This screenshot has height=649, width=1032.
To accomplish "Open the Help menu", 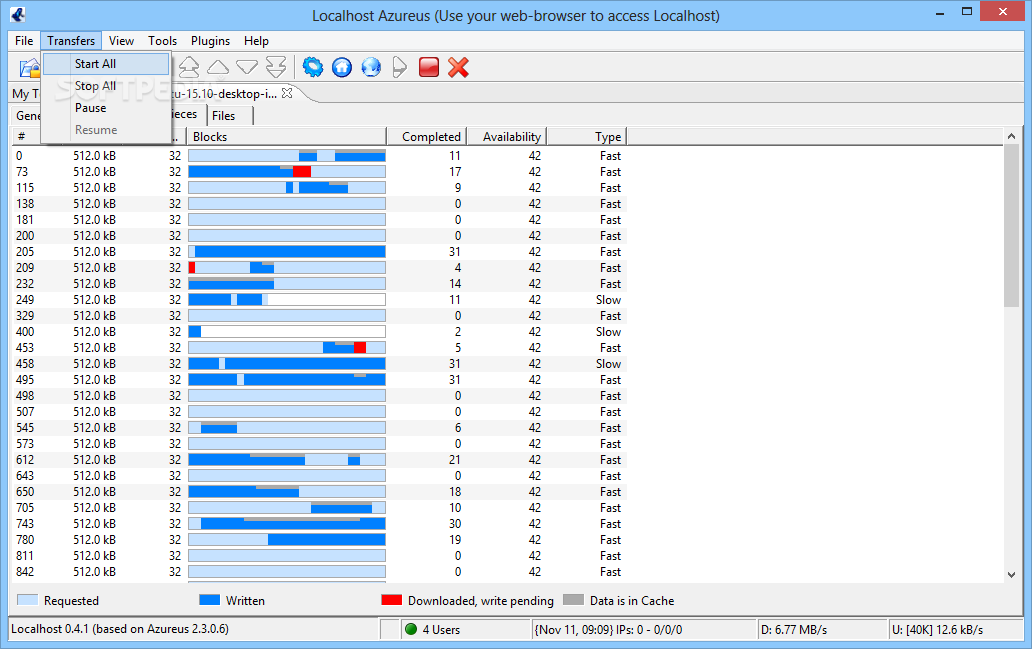I will click(256, 41).
